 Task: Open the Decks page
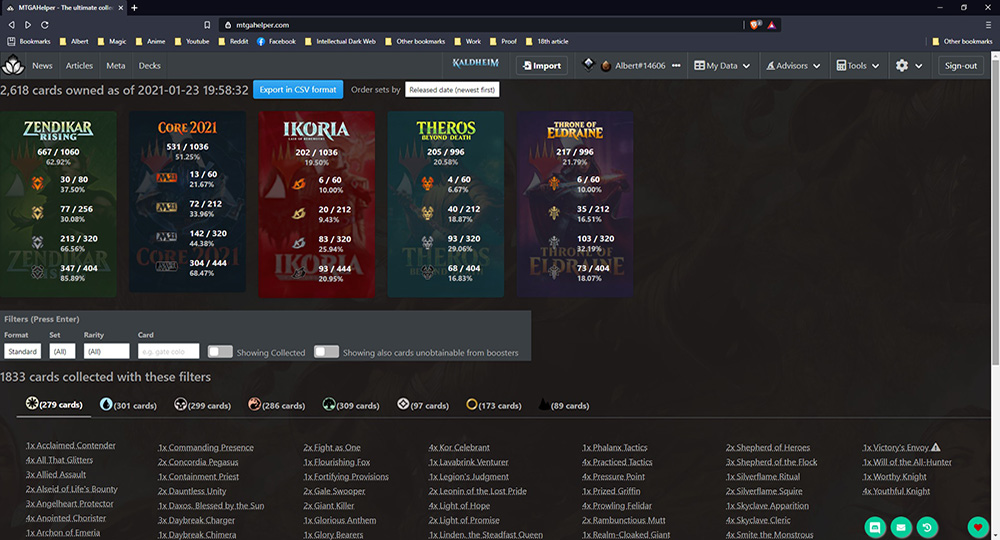point(149,65)
